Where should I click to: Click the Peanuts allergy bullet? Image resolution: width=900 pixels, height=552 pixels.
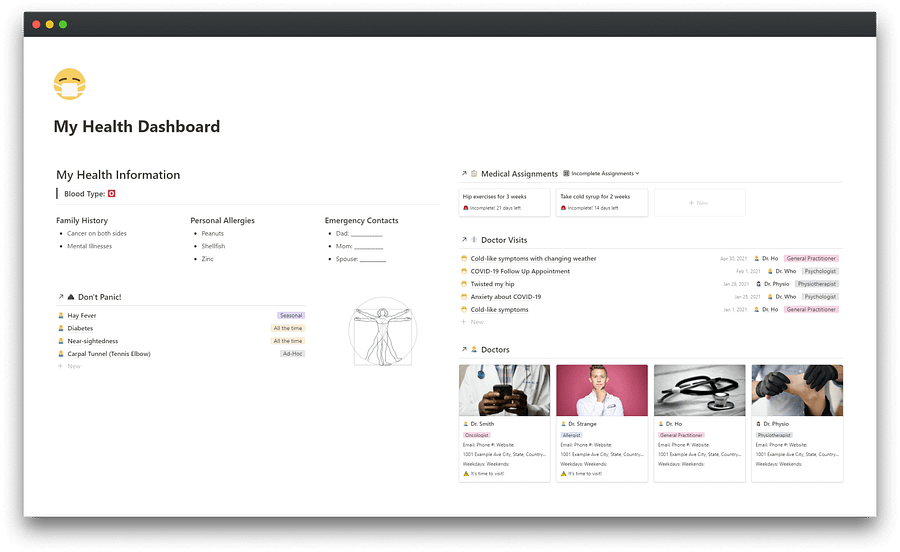click(212, 234)
